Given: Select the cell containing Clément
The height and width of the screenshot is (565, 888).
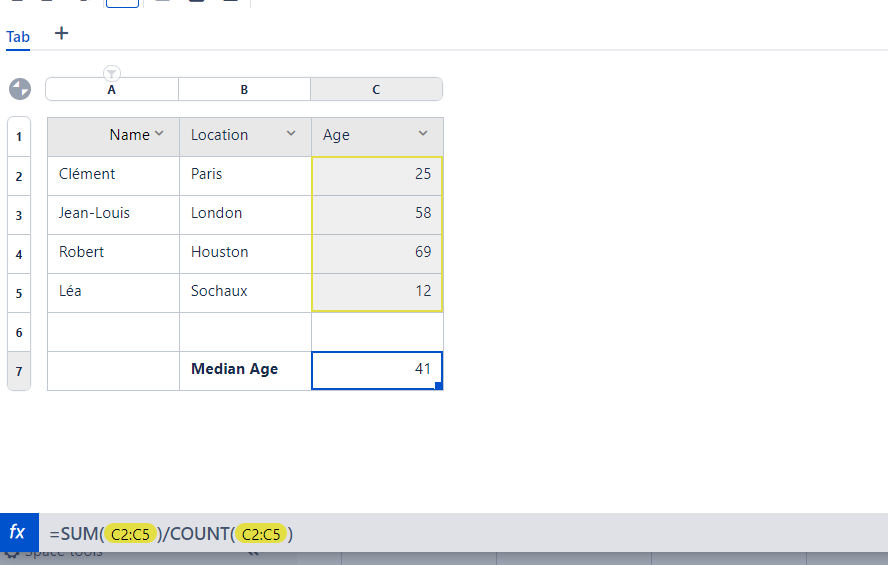Looking at the screenshot, I should coord(113,175).
